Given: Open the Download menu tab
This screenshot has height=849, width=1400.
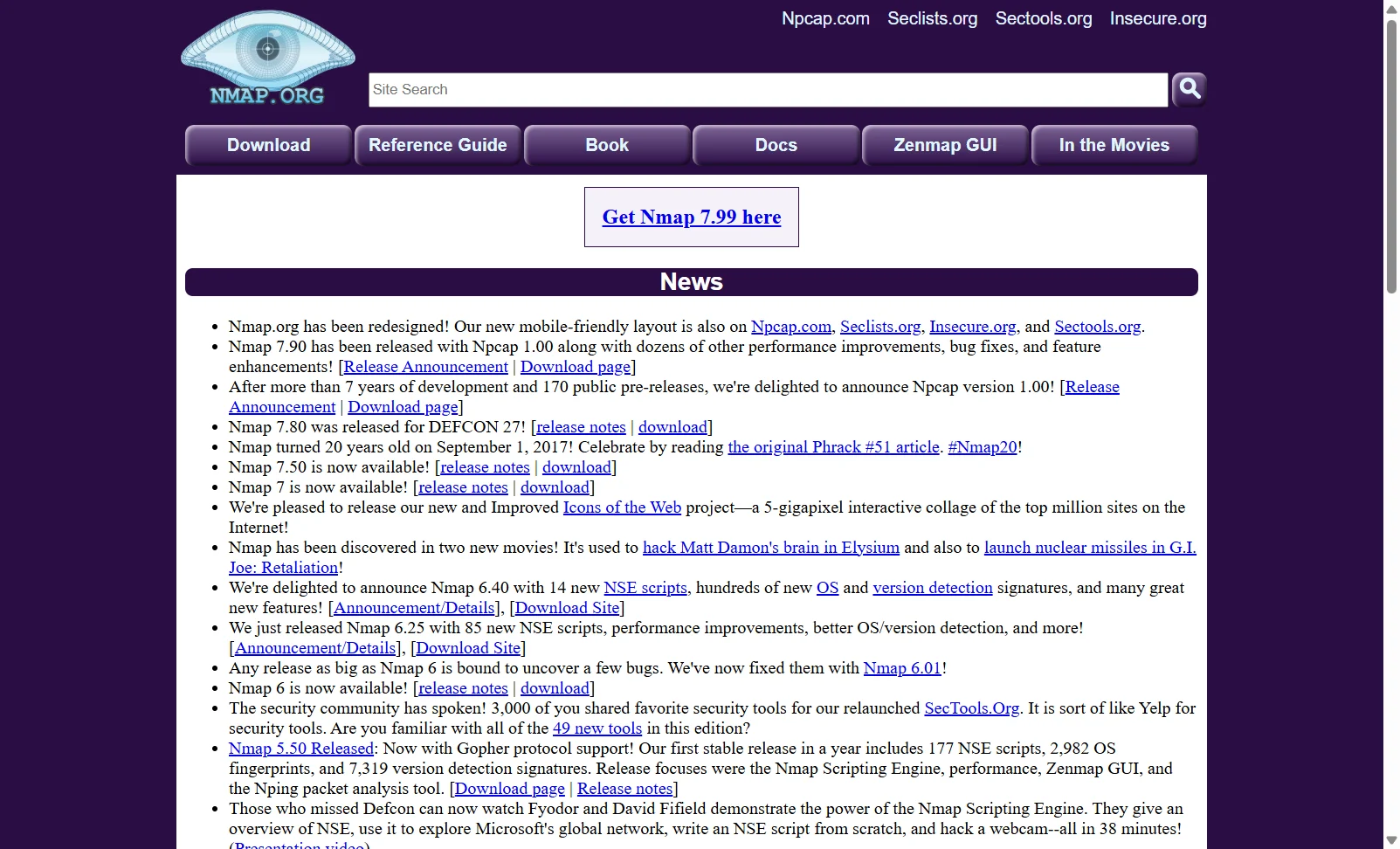Looking at the screenshot, I should (268, 145).
